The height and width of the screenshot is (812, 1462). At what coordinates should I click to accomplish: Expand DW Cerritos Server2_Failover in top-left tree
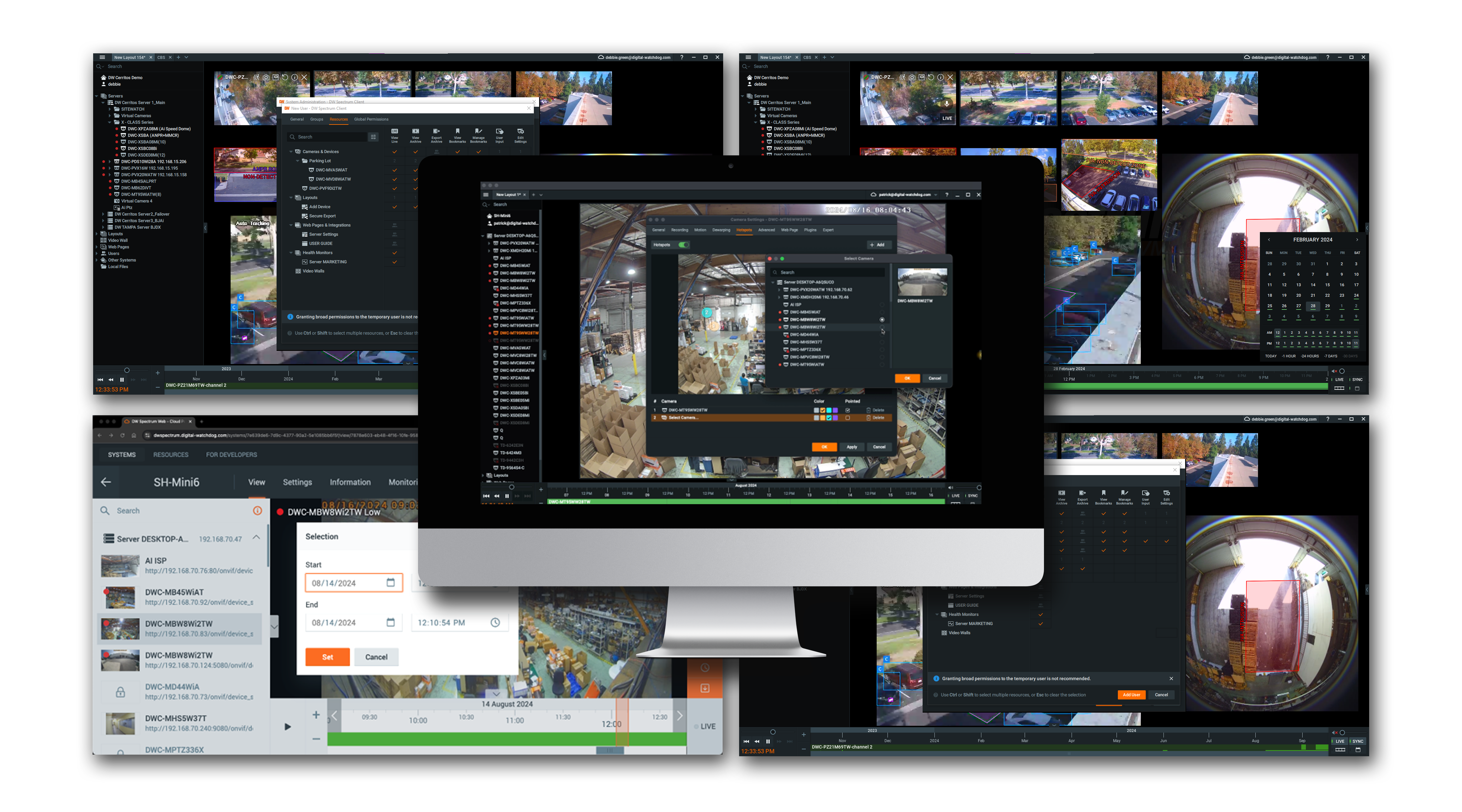[103, 214]
